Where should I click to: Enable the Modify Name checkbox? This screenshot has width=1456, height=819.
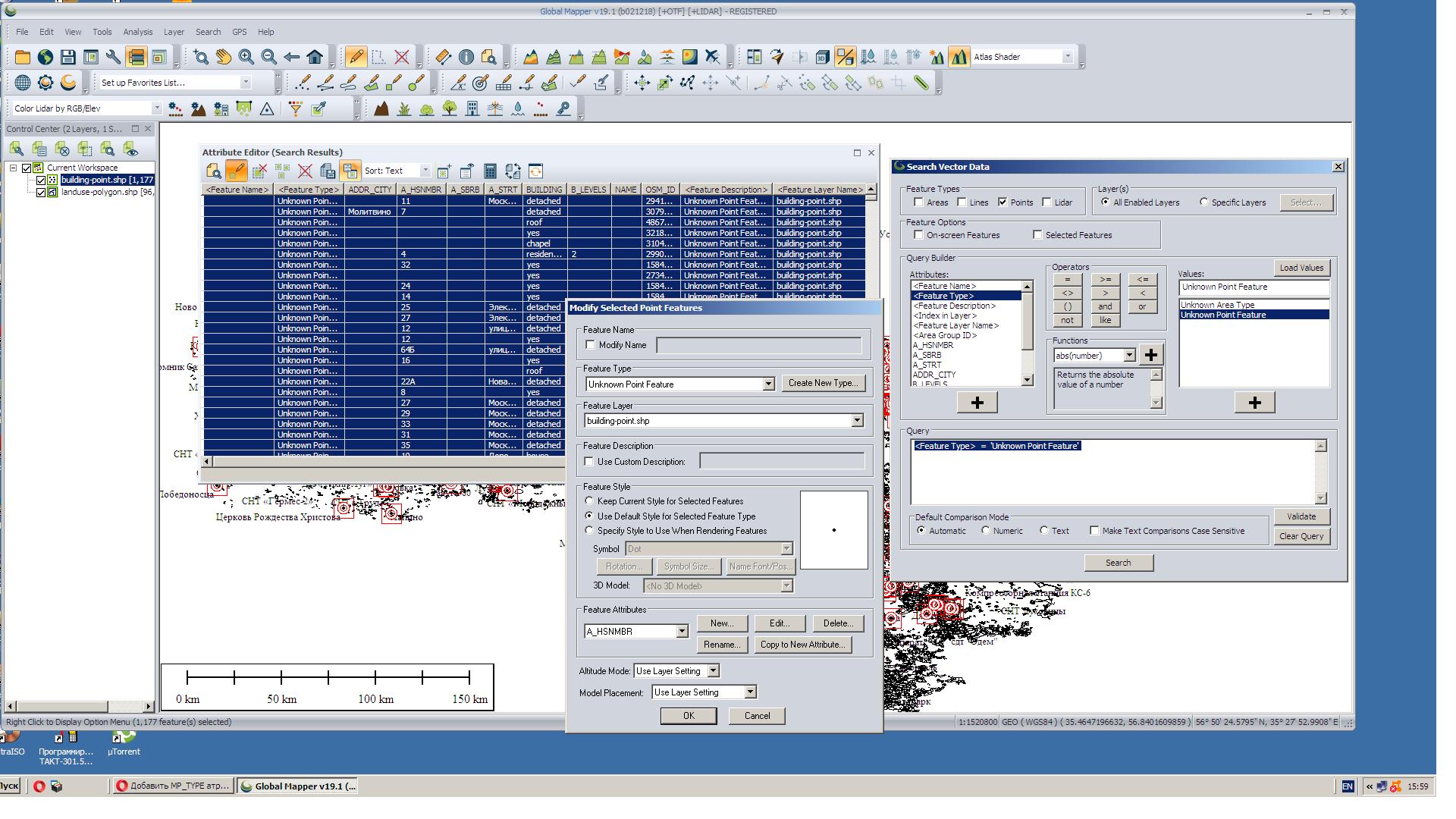click(591, 345)
